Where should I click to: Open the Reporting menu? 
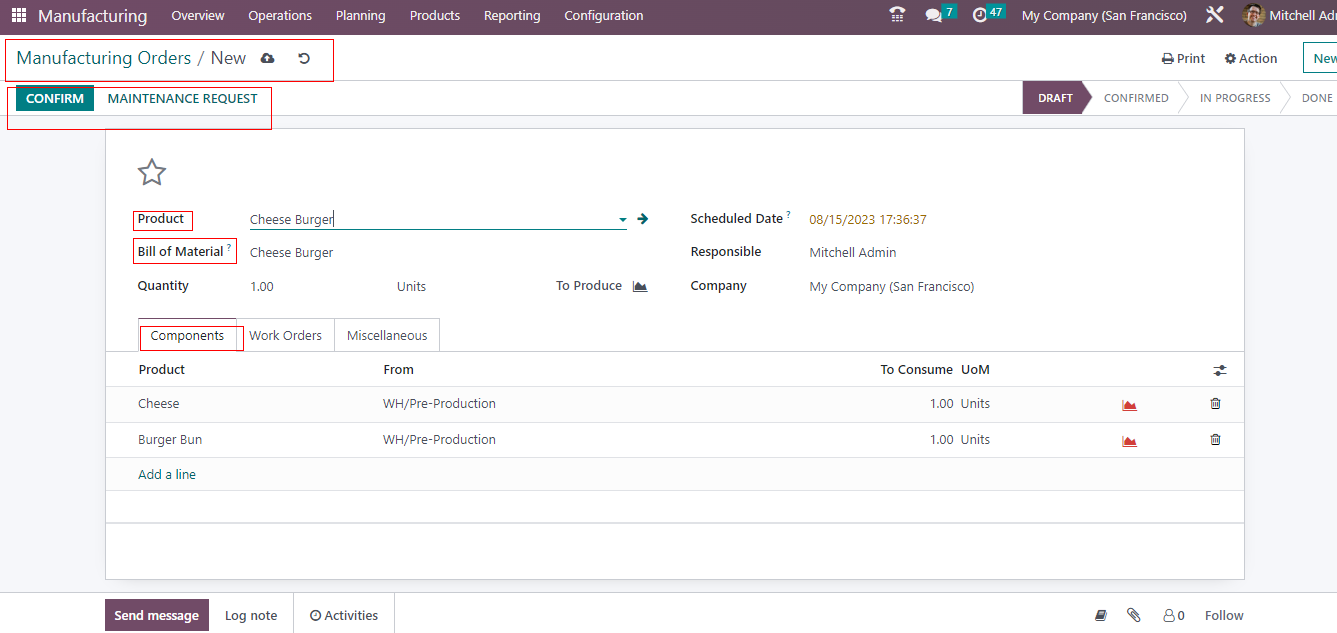[512, 16]
